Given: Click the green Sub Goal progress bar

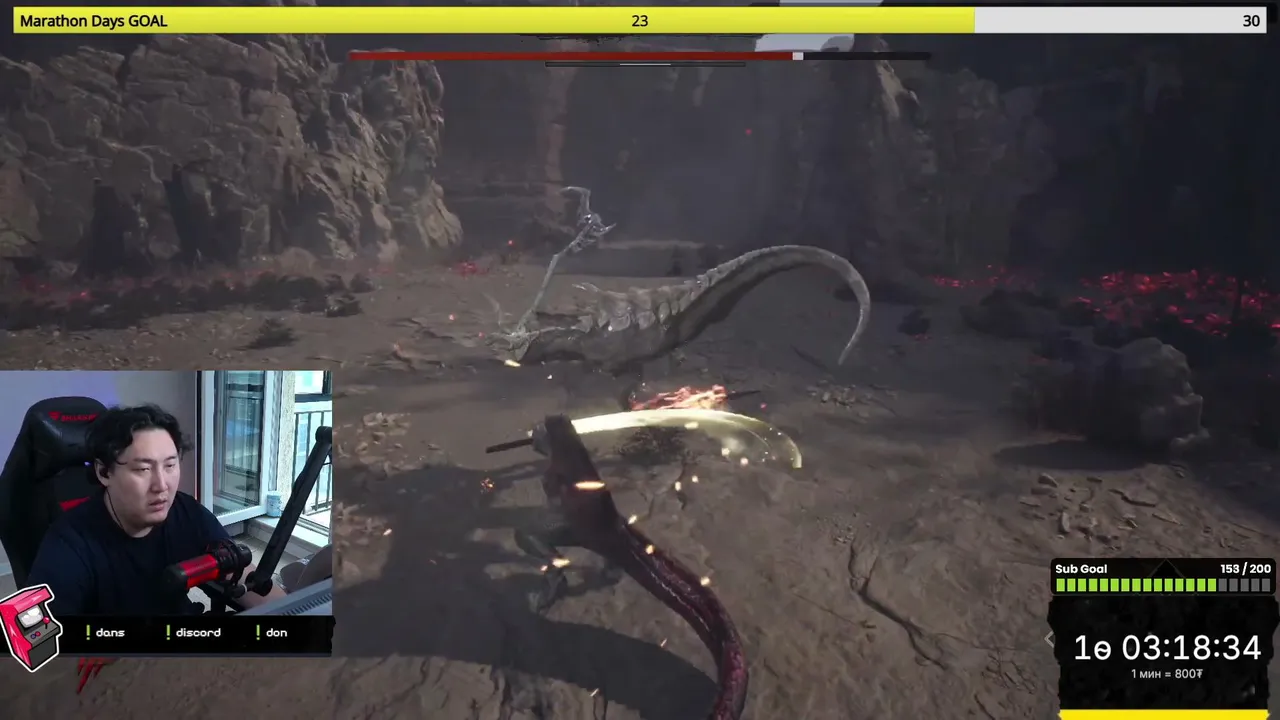Looking at the screenshot, I should point(1163,586).
